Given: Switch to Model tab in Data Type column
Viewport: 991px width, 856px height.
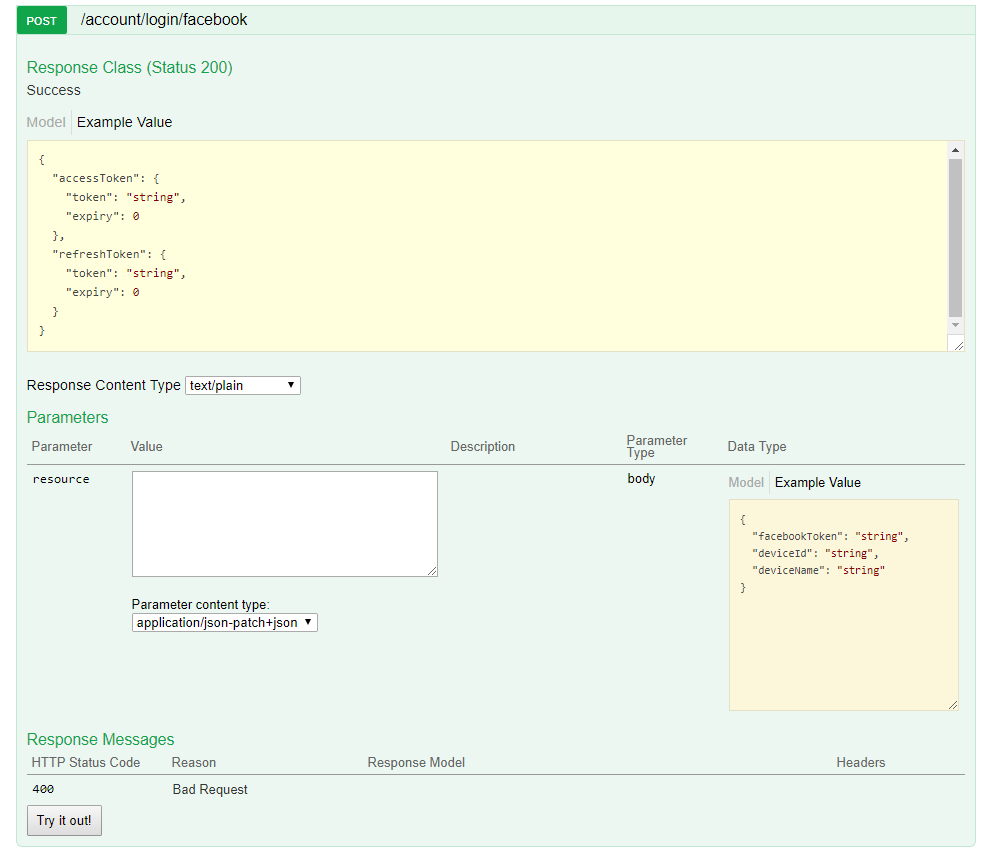Looking at the screenshot, I should pyautogui.click(x=746, y=482).
